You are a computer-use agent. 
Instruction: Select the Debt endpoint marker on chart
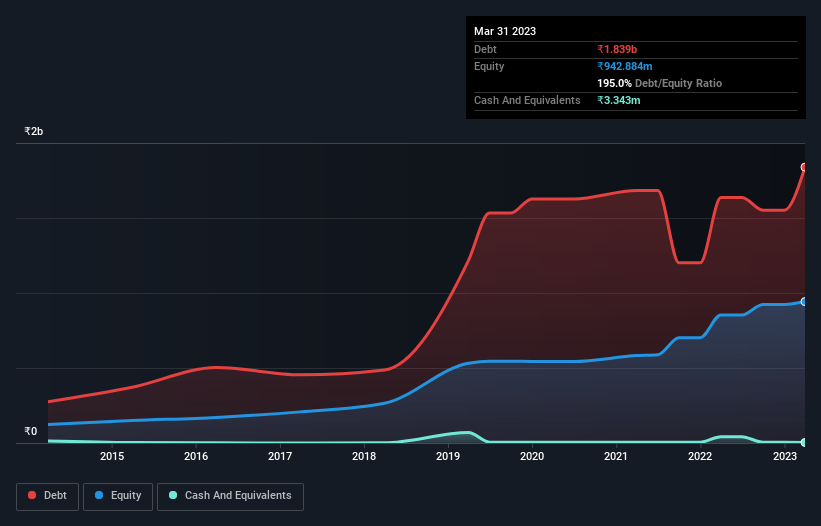pyautogui.click(x=804, y=167)
